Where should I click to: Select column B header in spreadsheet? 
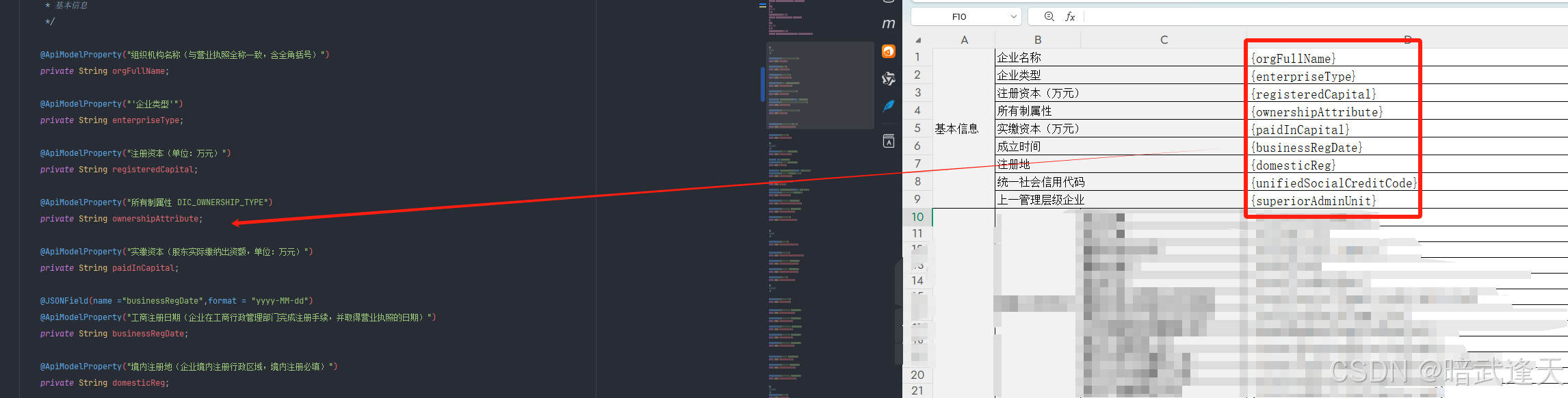1038,40
